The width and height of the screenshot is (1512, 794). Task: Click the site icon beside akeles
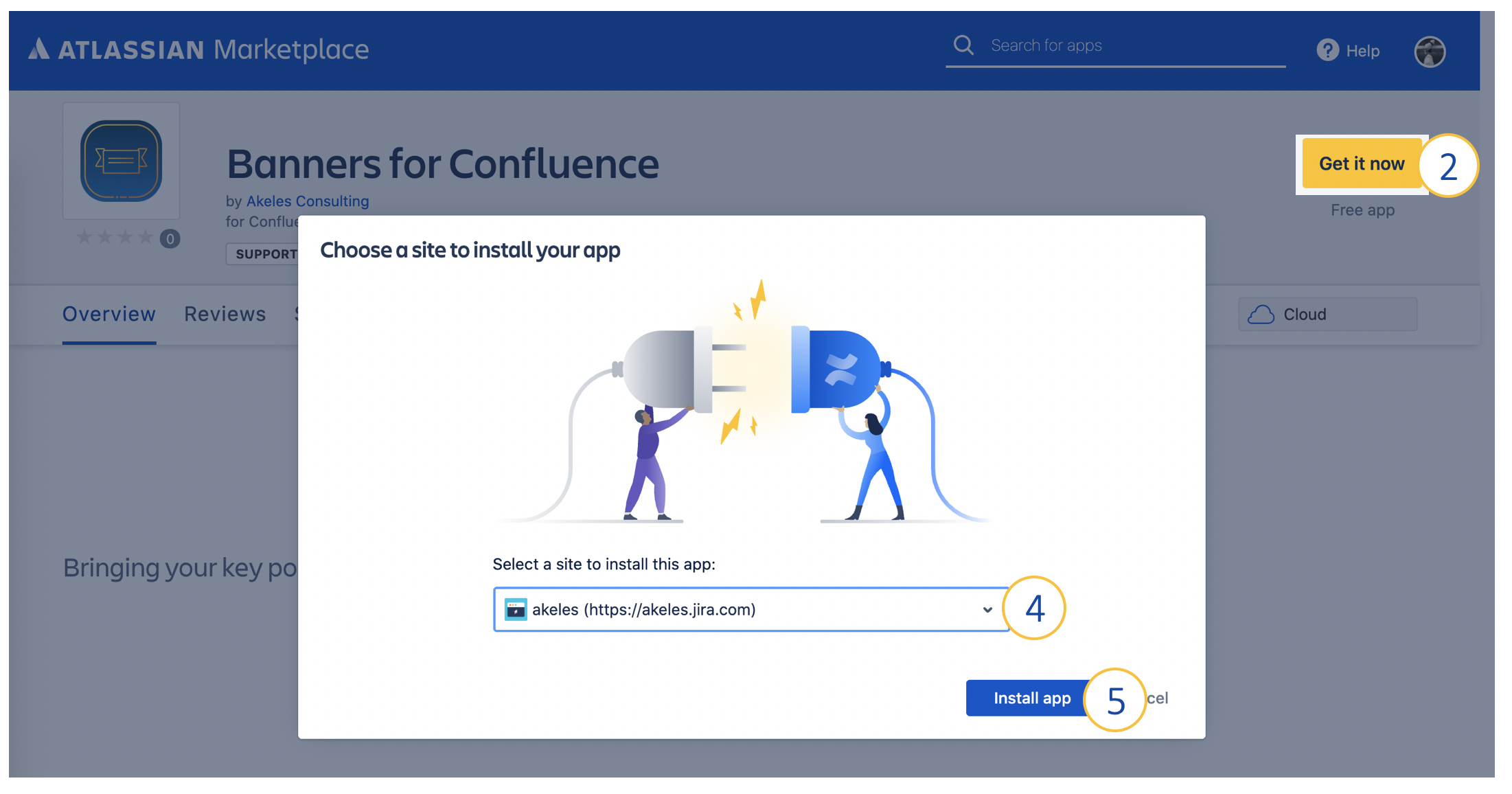pyautogui.click(x=515, y=609)
